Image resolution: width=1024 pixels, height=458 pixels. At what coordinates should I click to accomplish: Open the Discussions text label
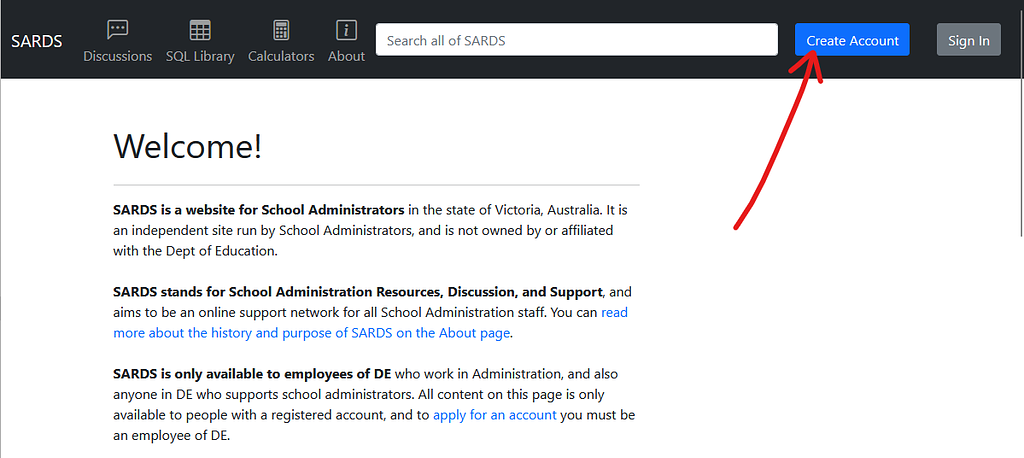click(117, 56)
